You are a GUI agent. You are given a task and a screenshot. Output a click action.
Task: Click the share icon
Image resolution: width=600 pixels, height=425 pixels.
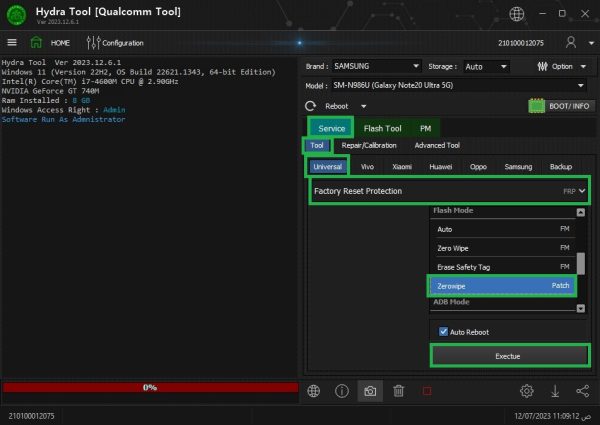[x=582, y=391]
